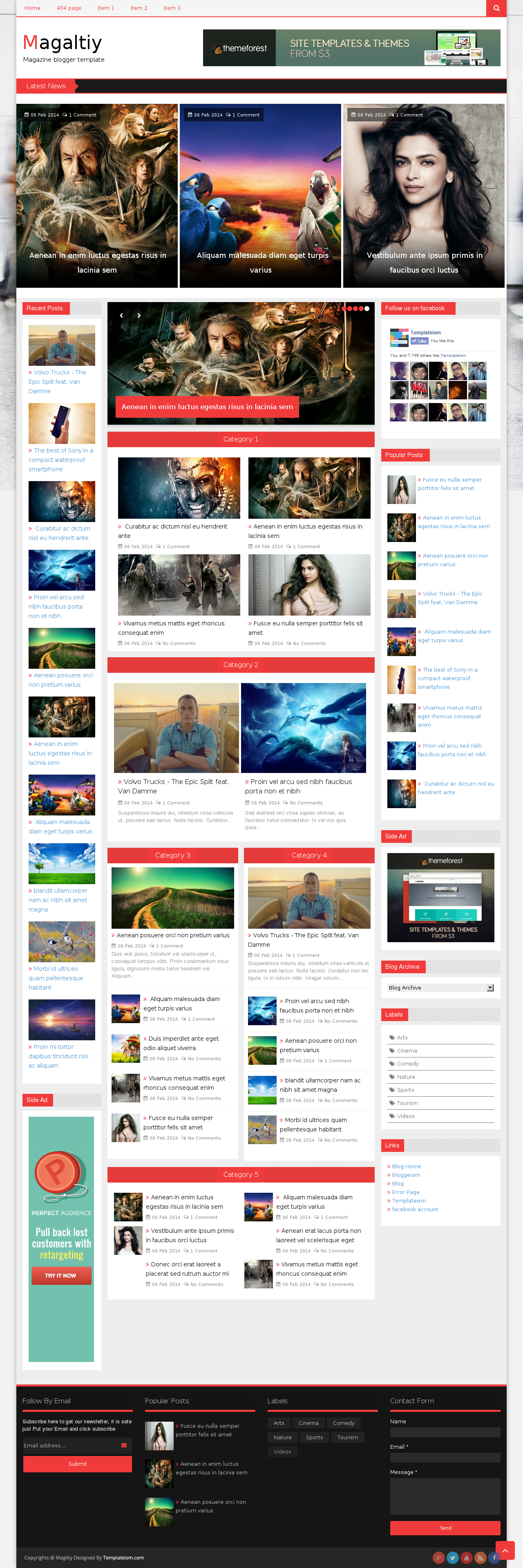Click the Videos tag in footer Labels

tap(282, 1452)
